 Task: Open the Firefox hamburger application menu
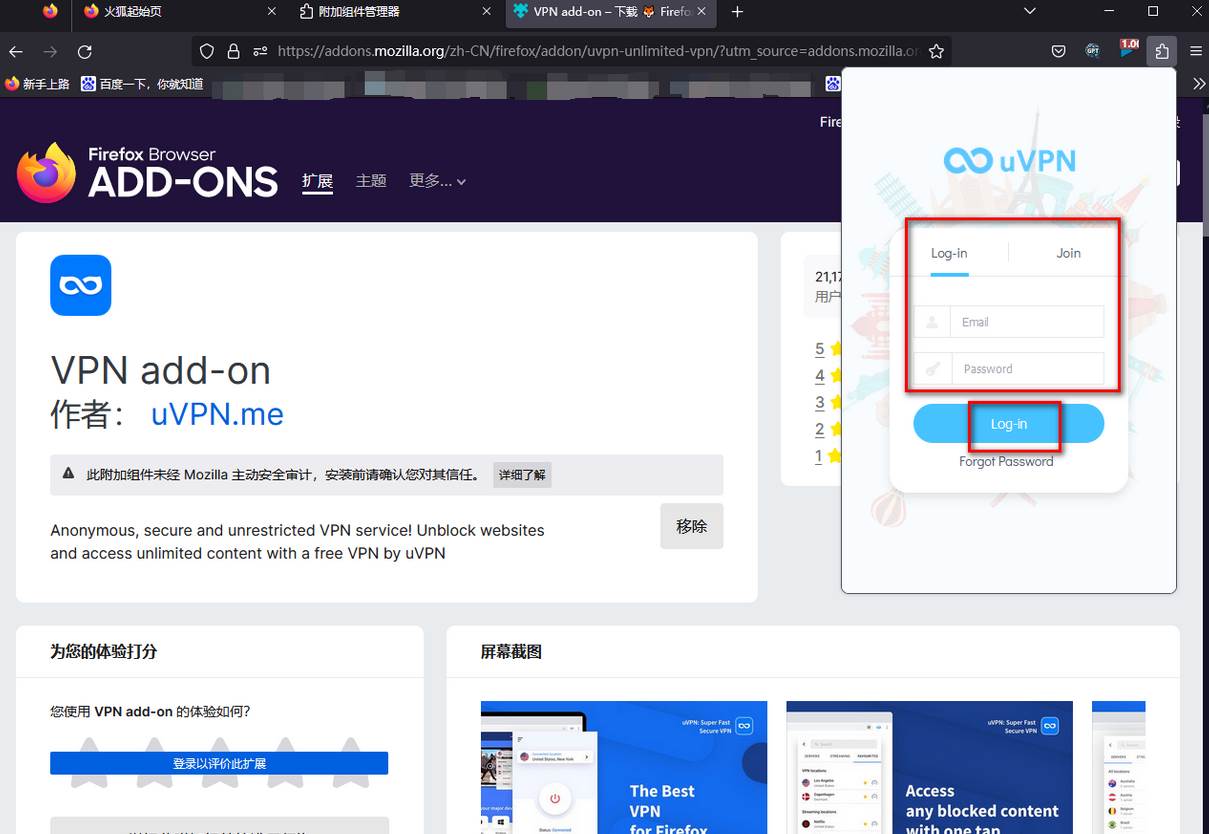pyautogui.click(x=1196, y=51)
